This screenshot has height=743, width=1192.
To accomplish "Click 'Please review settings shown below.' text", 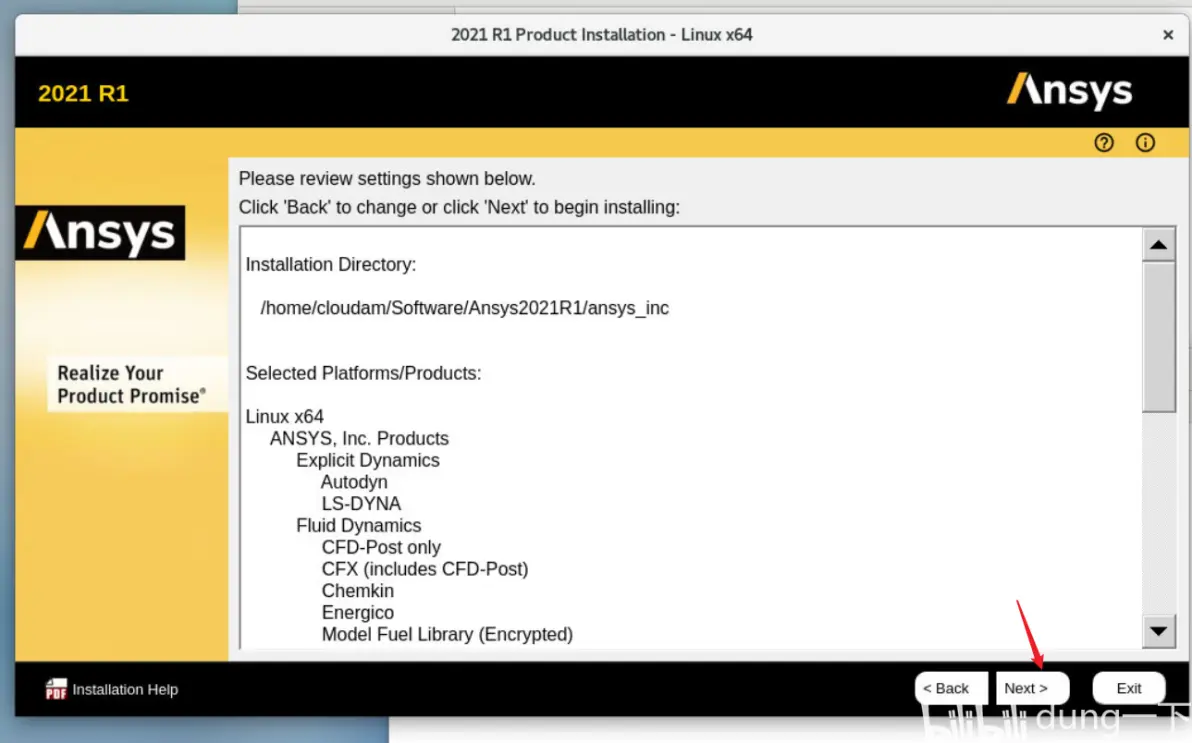I will coord(387,179).
